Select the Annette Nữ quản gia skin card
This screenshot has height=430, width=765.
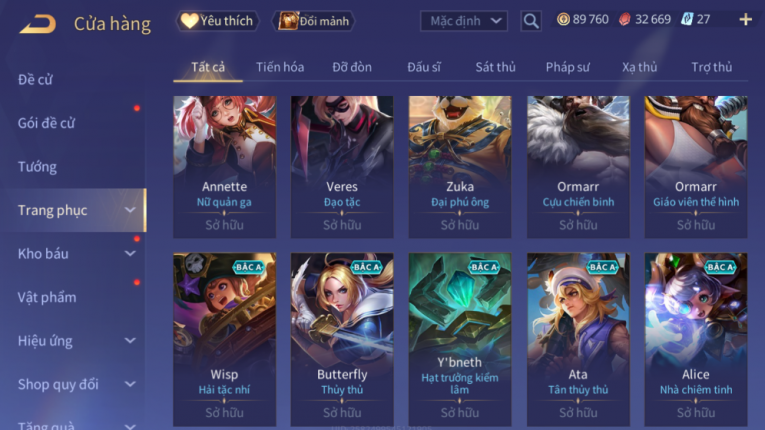pyautogui.click(x=224, y=167)
